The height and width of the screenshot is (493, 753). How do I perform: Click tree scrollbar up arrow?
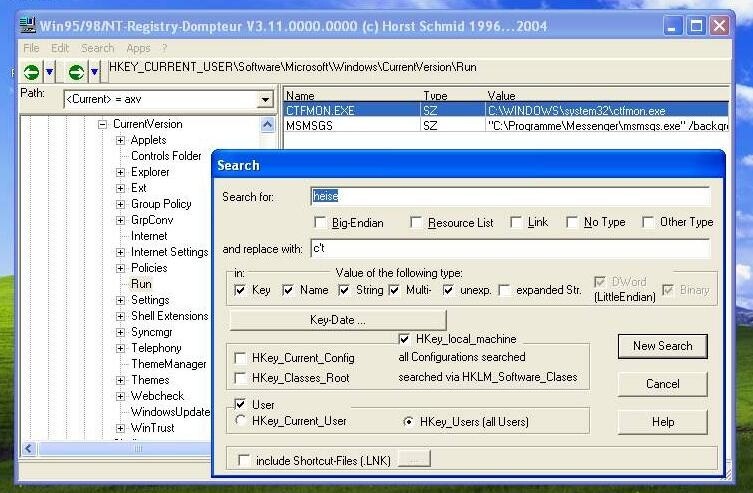pos(267,125)
